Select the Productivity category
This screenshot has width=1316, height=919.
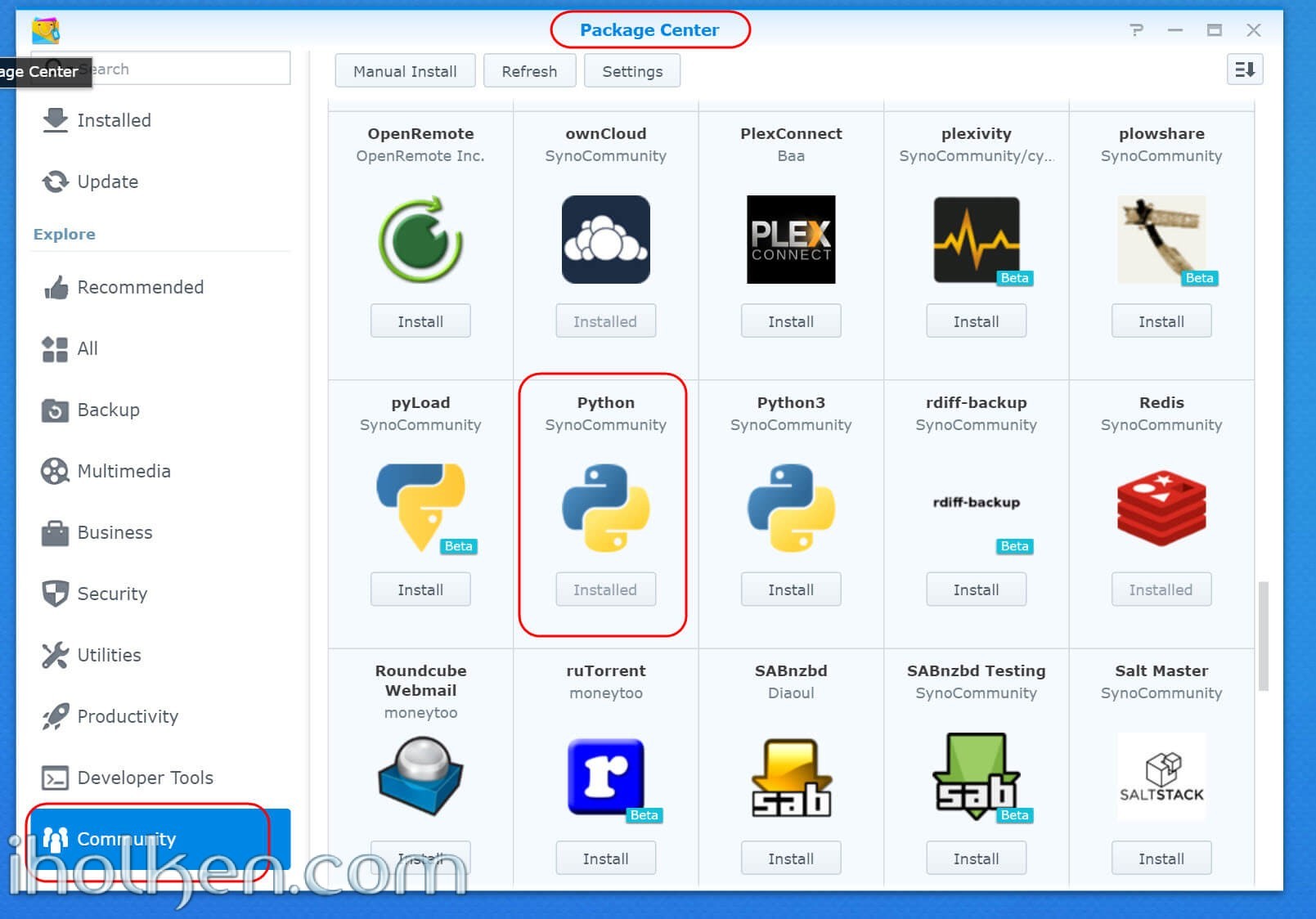click(160, 716)
